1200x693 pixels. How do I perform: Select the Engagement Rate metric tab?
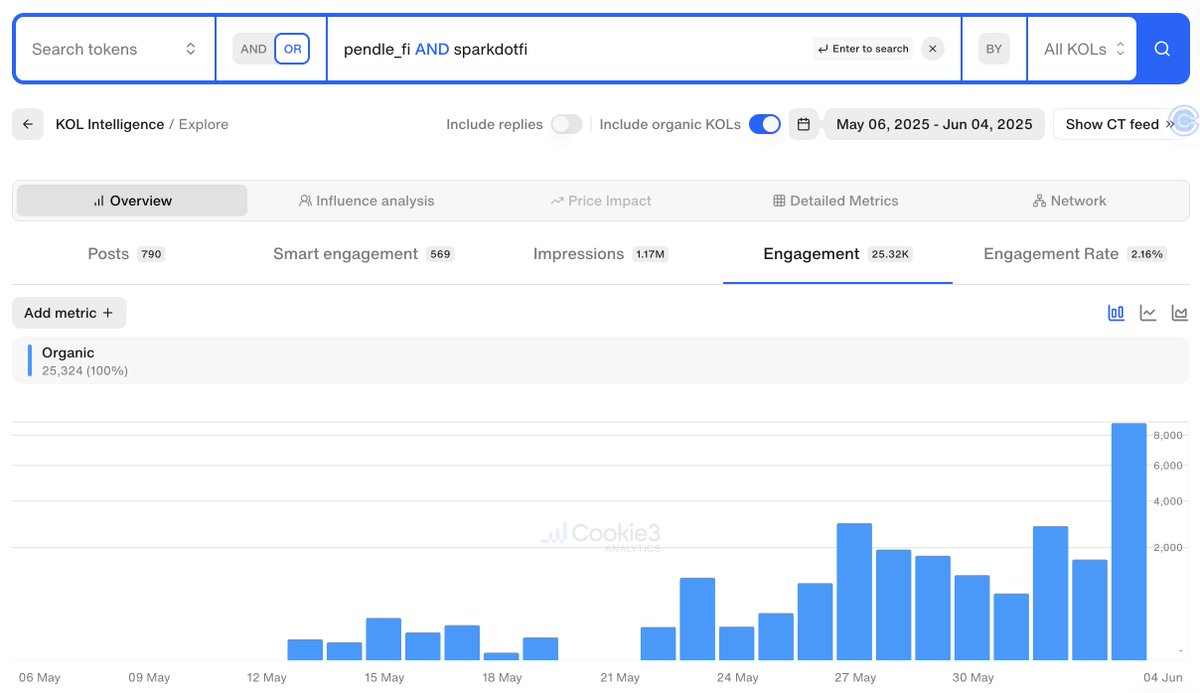(1074, 254)
